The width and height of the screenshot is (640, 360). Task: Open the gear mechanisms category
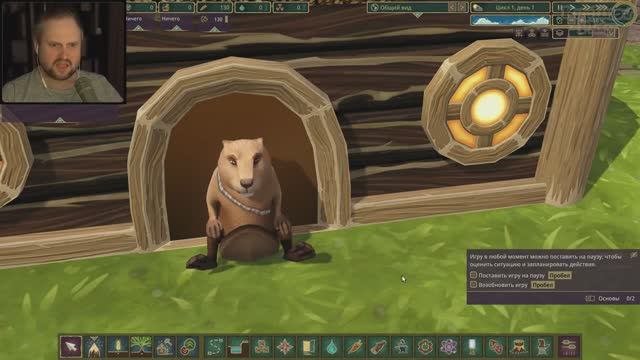click(425, 347)
